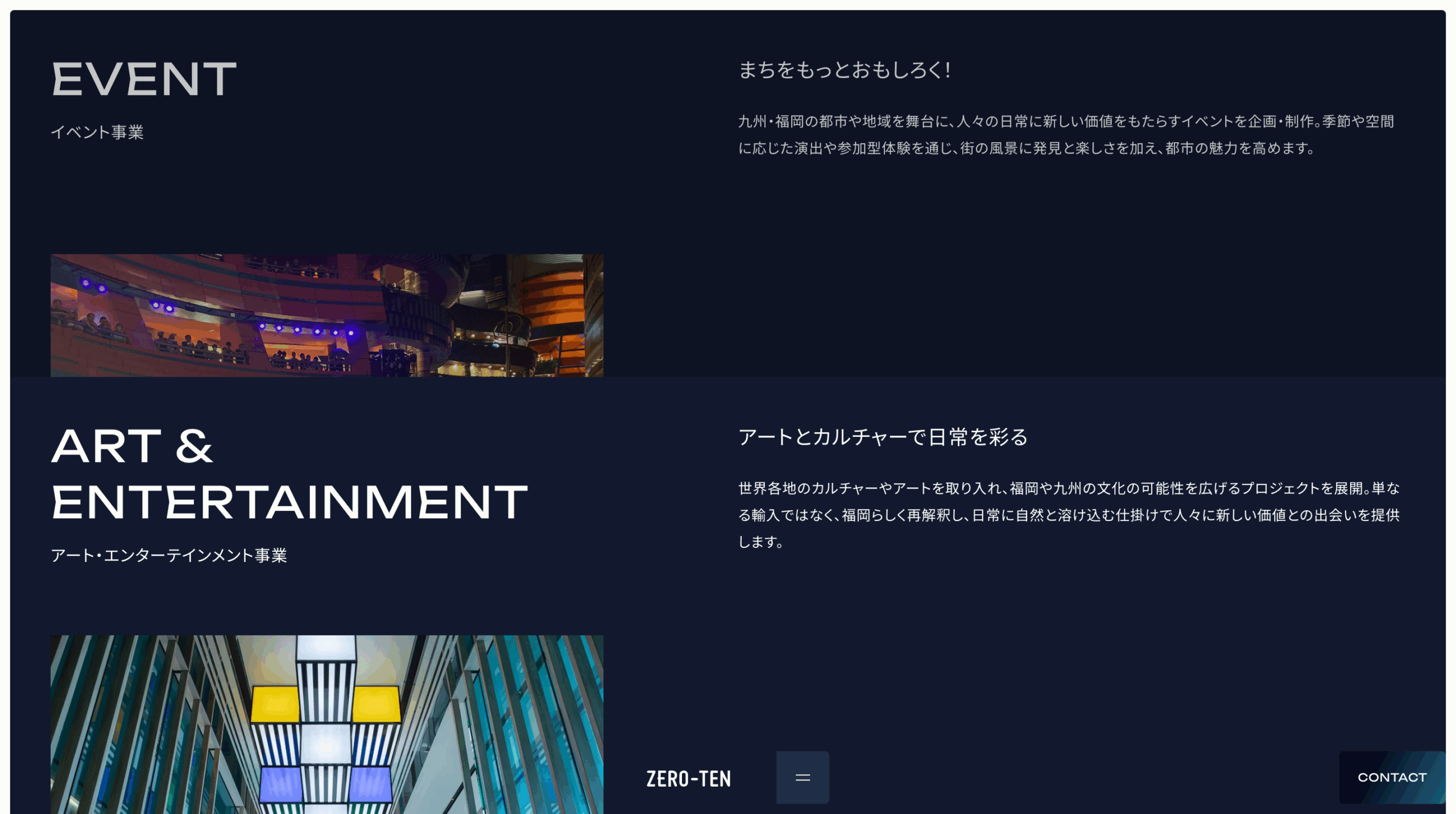Click the ART & ENTERTAINMENT heading
This screenshot has height=814, width=1456.
pyautogui.click(x=289, y=474)
